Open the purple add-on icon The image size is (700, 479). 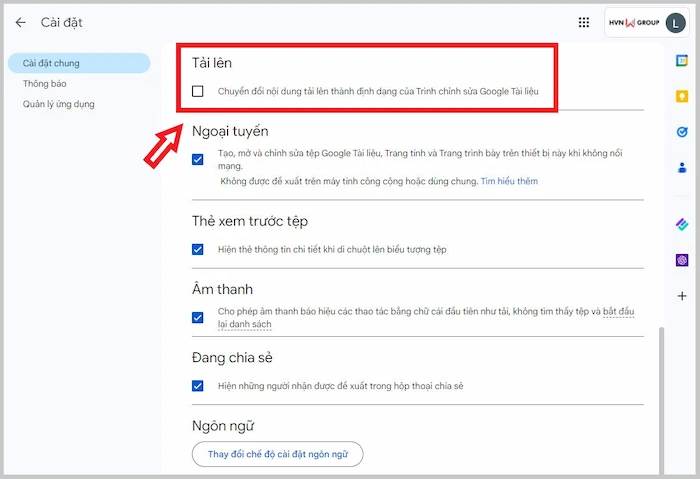pyautogui.click(x=682, y=259)
